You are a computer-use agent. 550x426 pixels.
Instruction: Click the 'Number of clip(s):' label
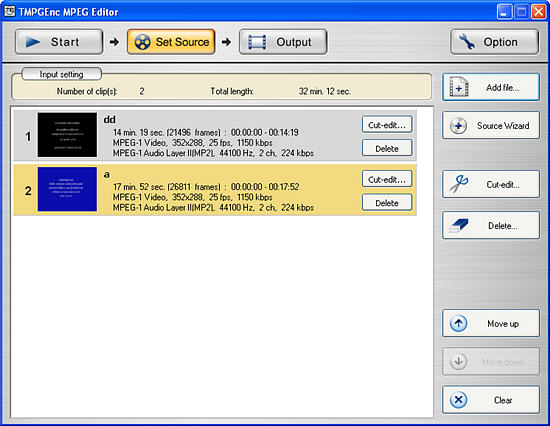pyautogui.click(x=87, y=91)
